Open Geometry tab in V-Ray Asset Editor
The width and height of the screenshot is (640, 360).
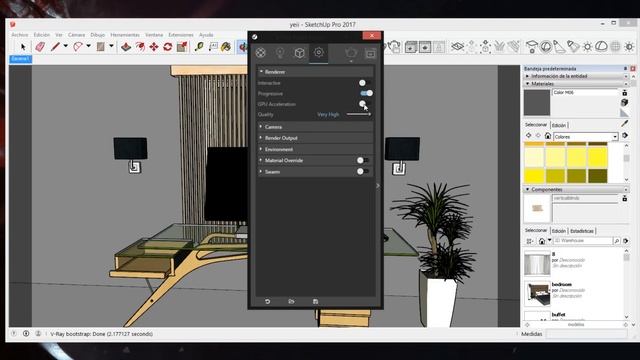click(300, 53)
